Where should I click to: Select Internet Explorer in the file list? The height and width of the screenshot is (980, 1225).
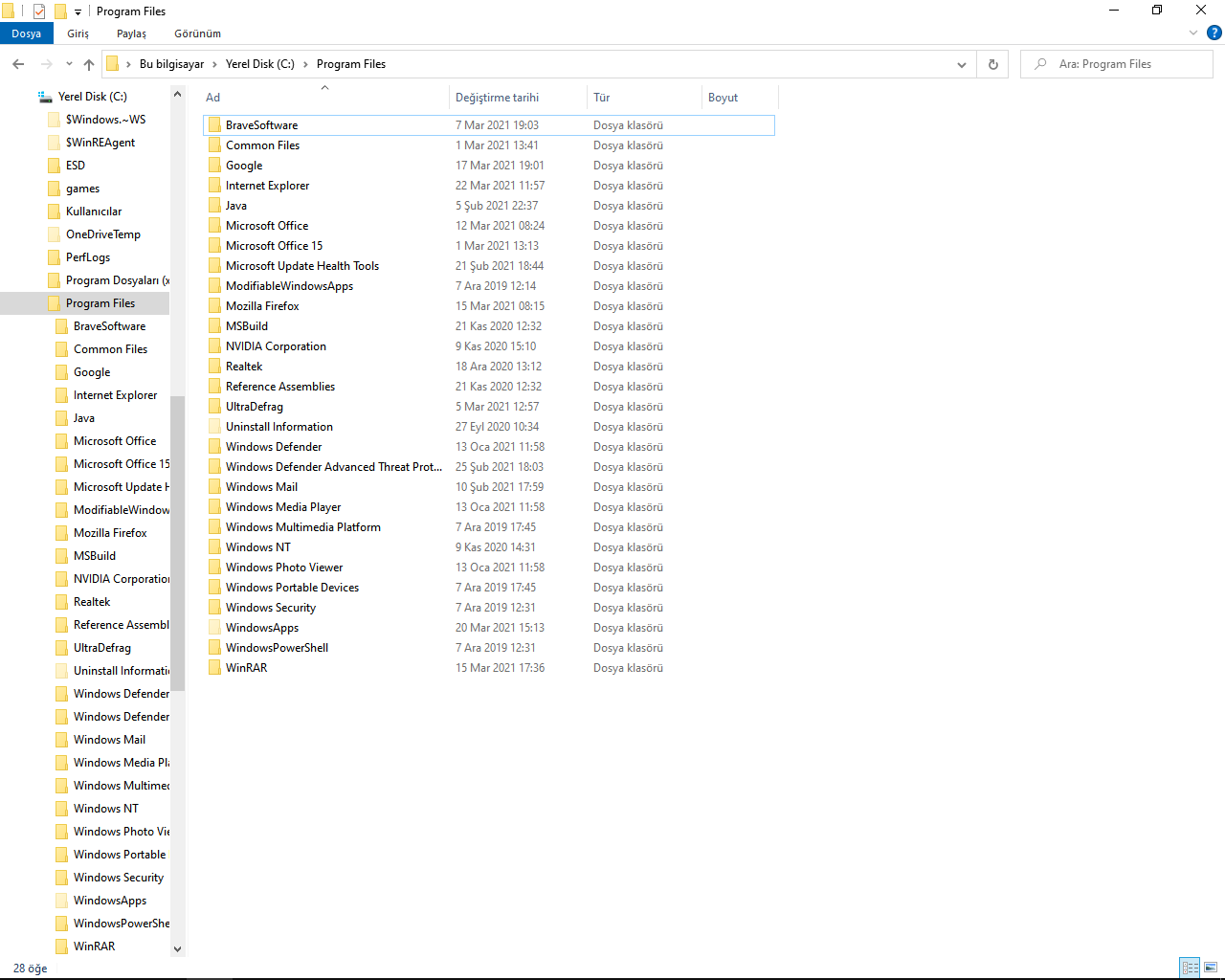coord(268,186)
